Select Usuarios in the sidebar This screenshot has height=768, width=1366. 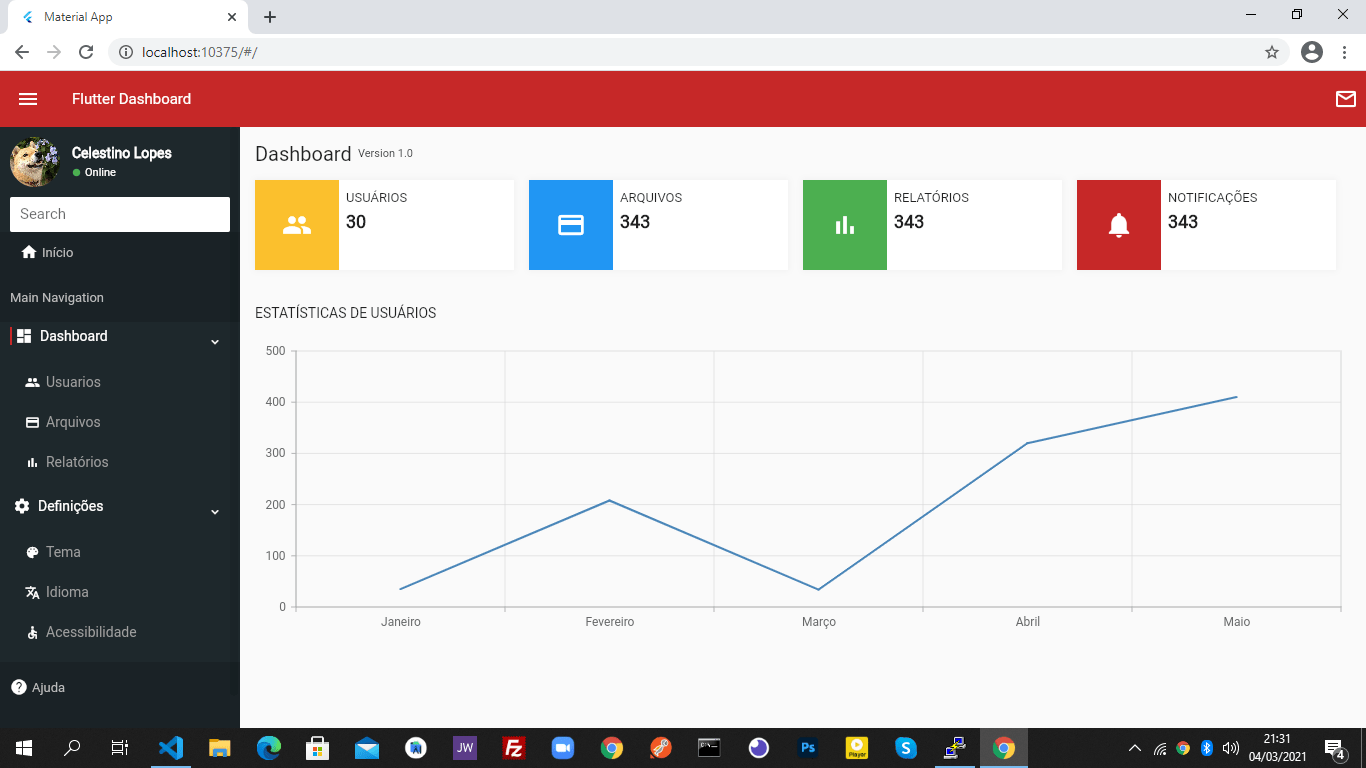coord(74,381)
